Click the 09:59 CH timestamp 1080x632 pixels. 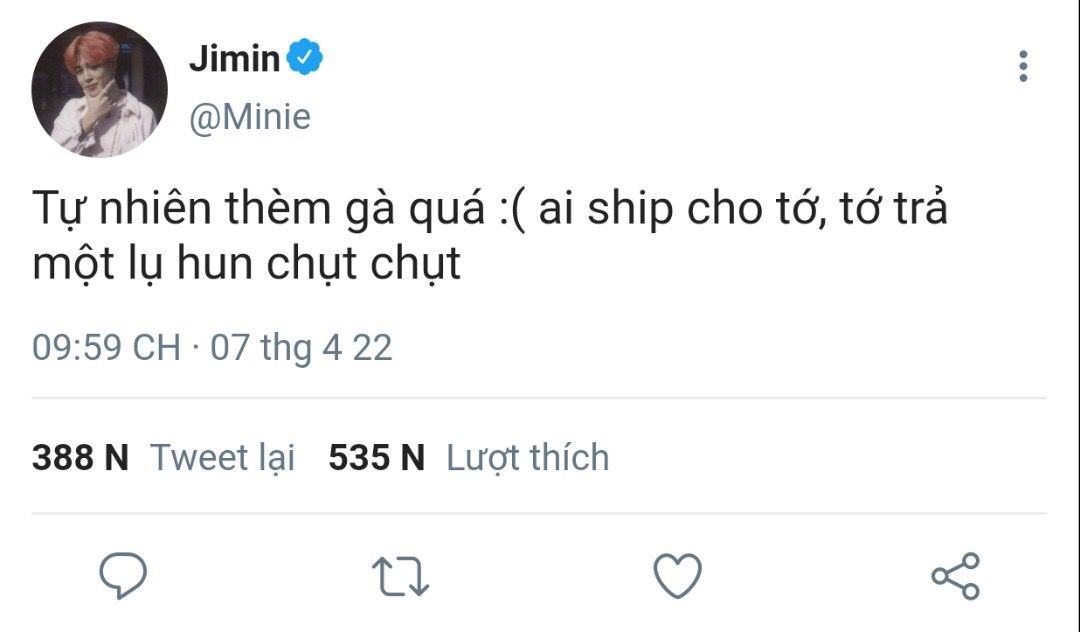107,348
